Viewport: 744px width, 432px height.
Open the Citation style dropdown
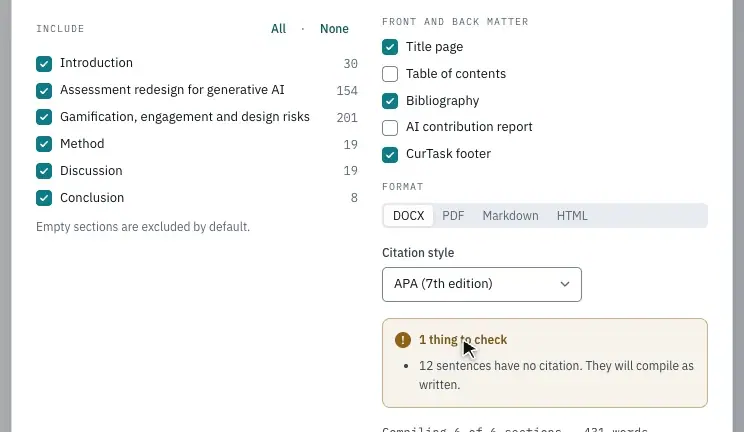pyautogui.click(x=482, y=284)
